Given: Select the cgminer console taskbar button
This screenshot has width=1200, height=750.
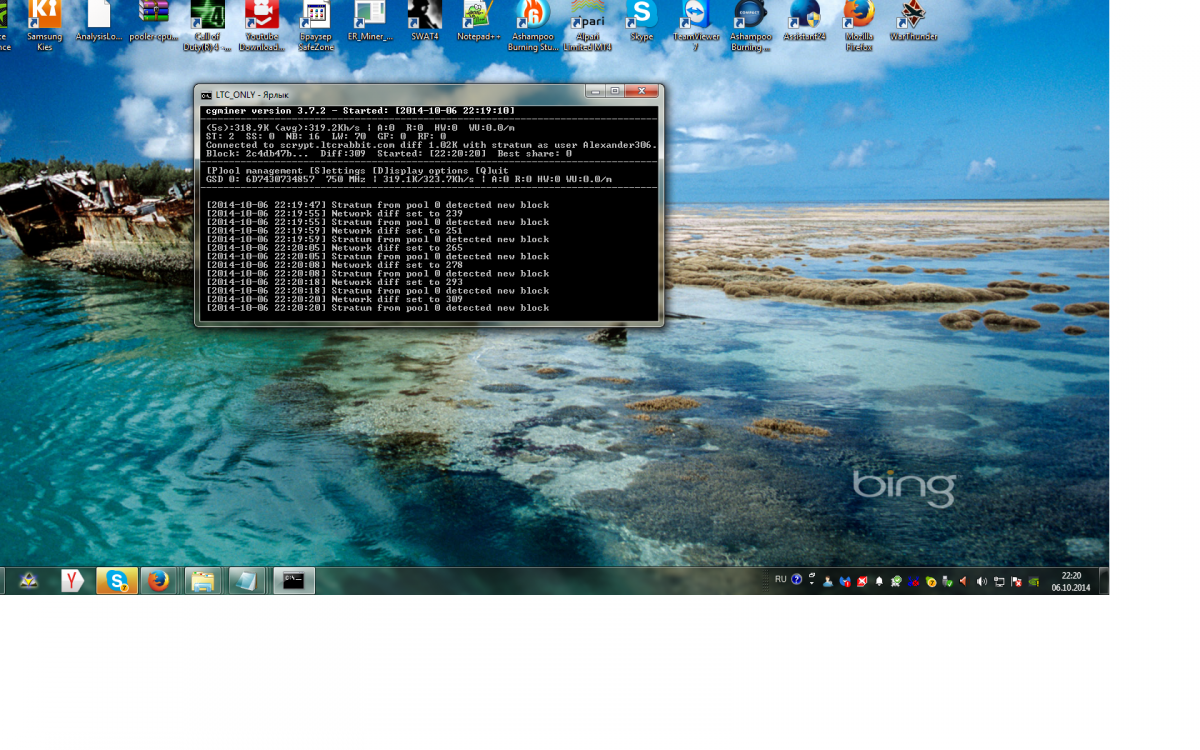Looking at the screenshot, I should pos(294,580).
